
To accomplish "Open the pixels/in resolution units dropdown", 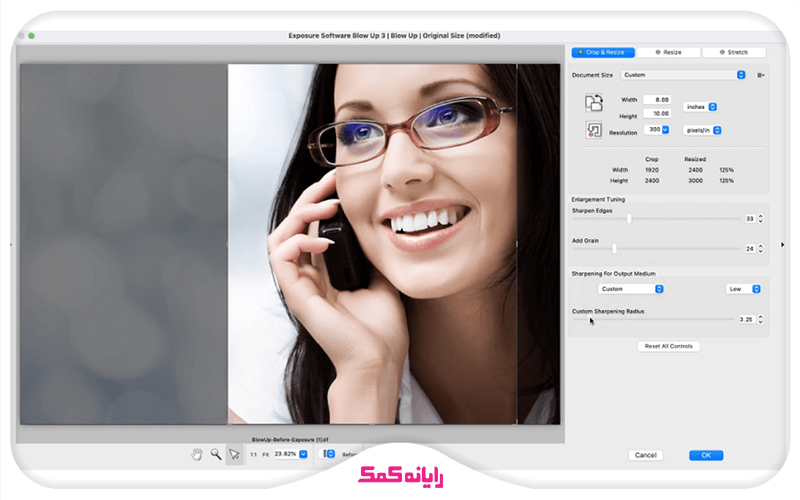I will pos(702,130).
